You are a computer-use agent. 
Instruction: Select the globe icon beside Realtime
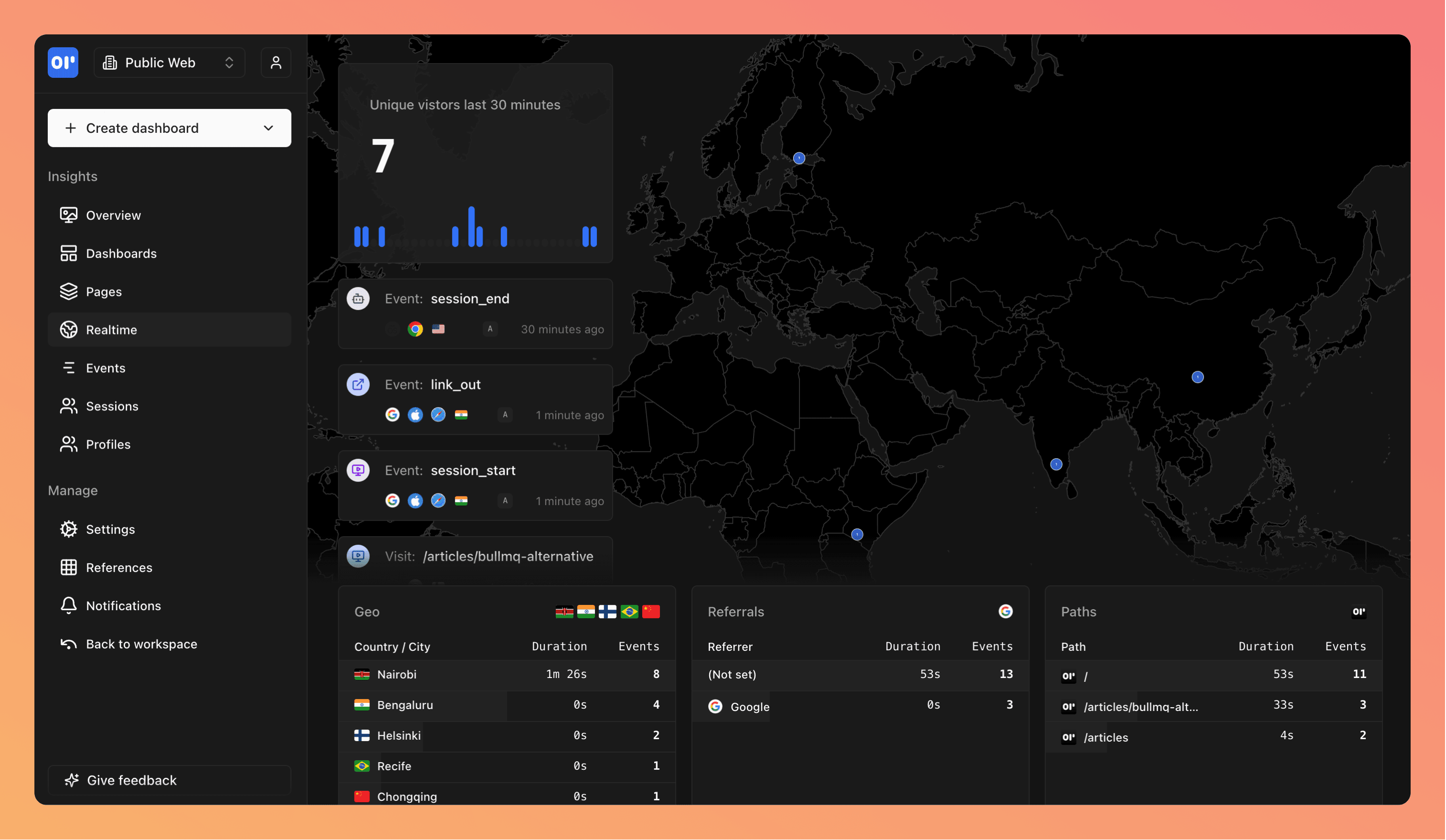tap(69, 329)
